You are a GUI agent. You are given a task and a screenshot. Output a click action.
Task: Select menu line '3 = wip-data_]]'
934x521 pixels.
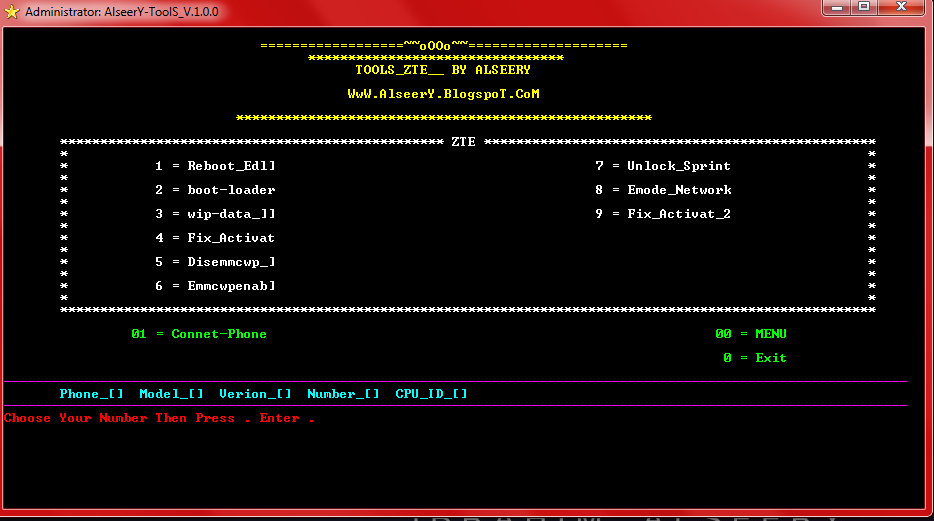[215, 214]
